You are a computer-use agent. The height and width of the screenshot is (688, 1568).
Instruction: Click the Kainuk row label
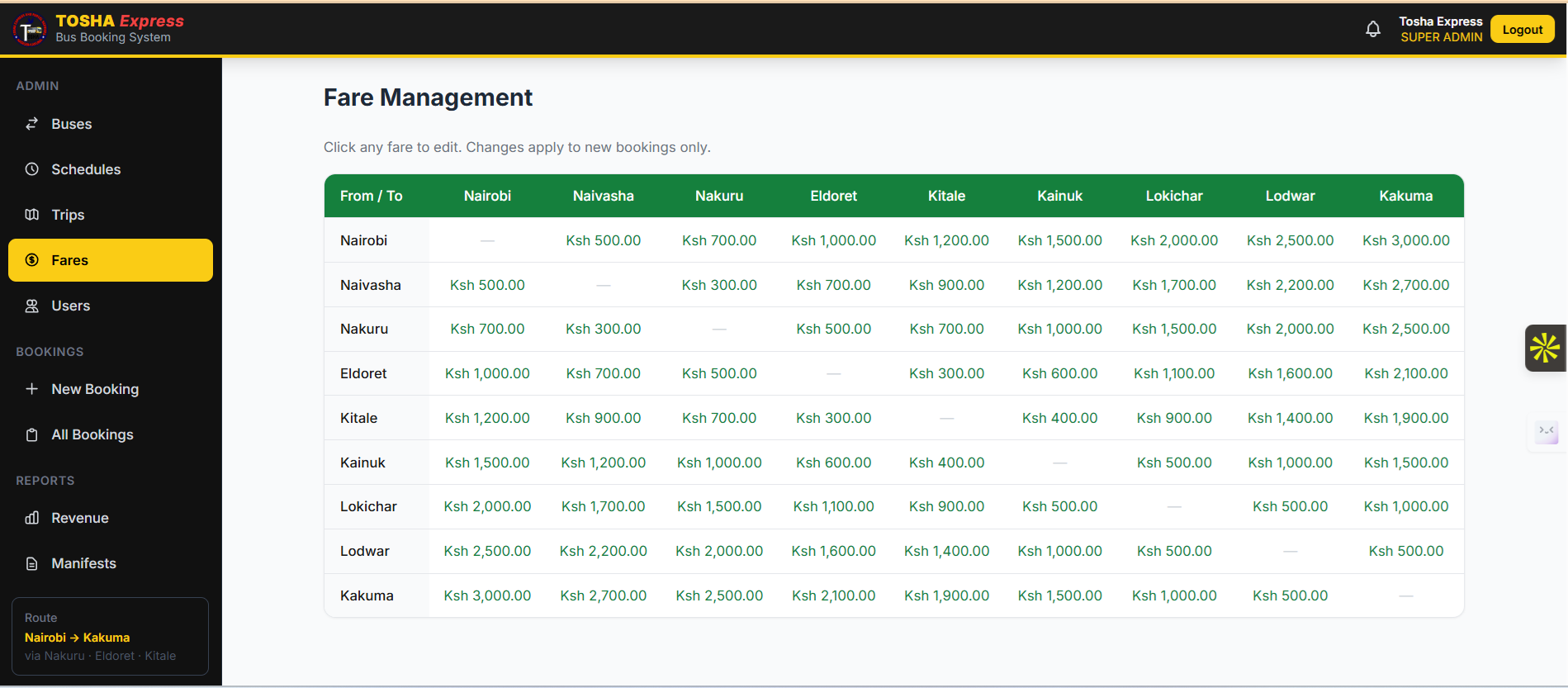[362, 463]
